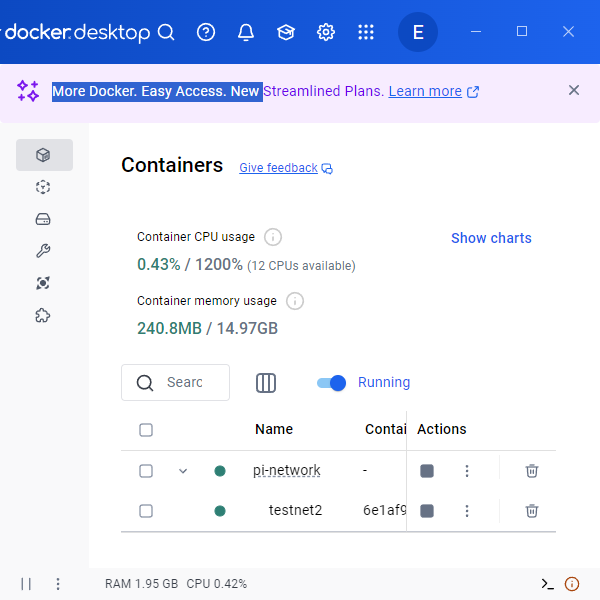Check the testnet2 row checkbox
600x600 pixels.
click(146, 511)
